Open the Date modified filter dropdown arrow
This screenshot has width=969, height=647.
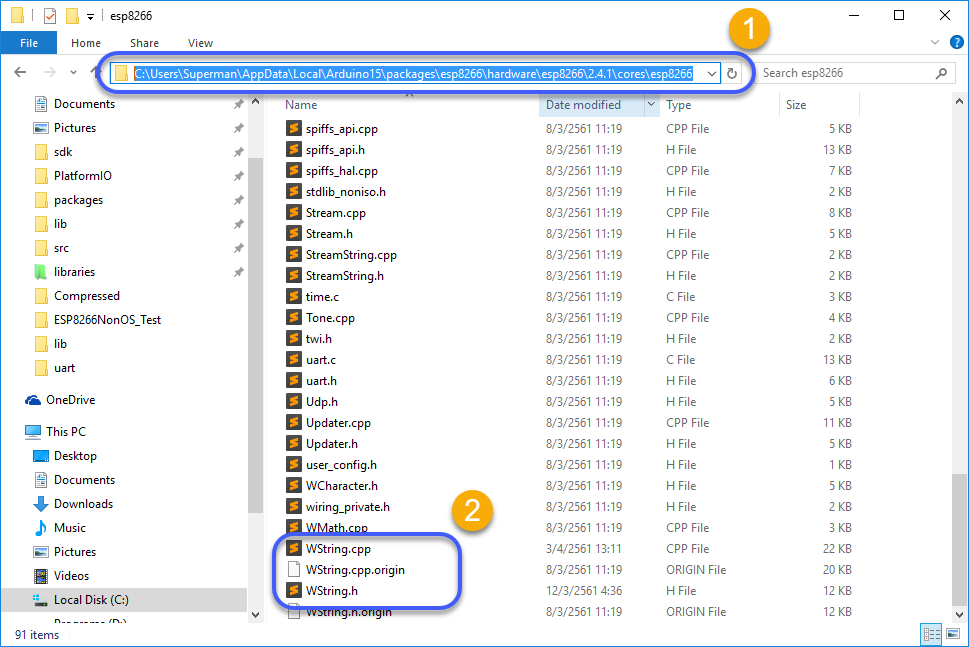click(651, 105)
